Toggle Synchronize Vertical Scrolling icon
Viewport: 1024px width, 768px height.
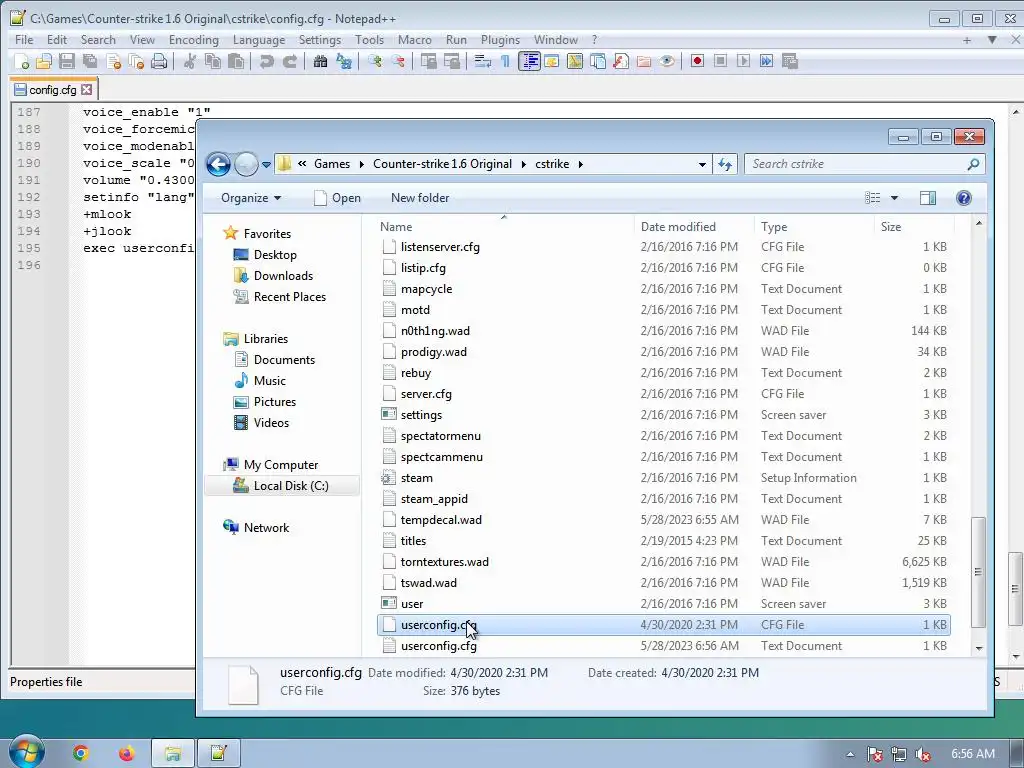click(428, 61)
